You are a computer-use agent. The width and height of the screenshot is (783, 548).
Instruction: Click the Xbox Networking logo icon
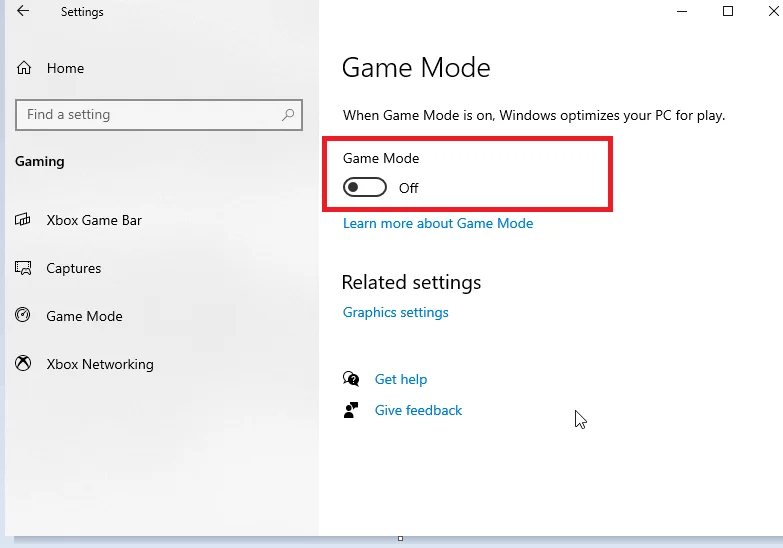click(x=23, y=363)
